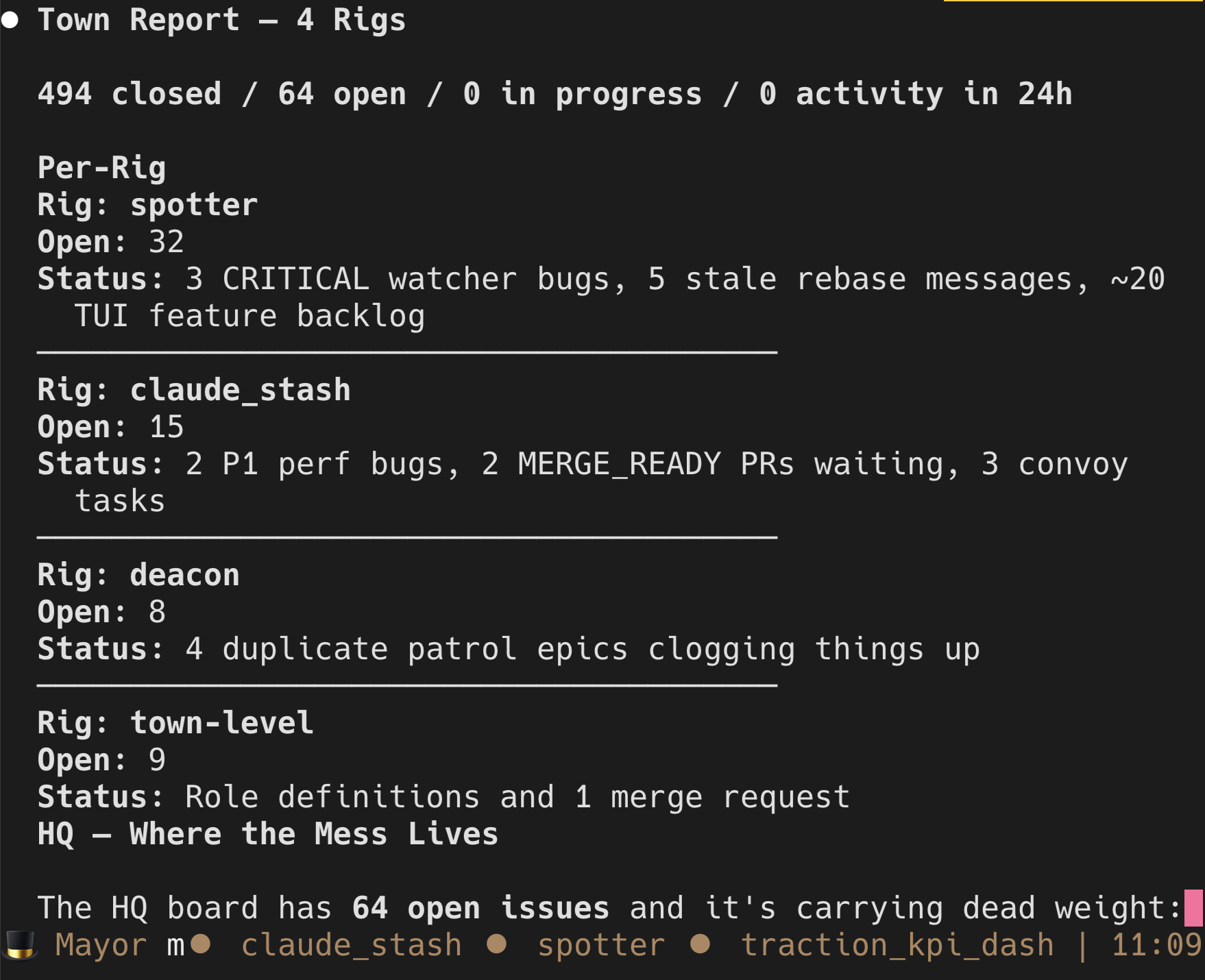Click 'HQ — Where the Mess Lives' heading
1205x980 pixels.
267,834
